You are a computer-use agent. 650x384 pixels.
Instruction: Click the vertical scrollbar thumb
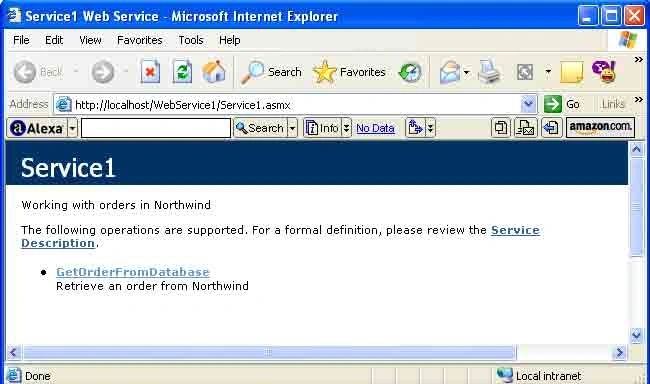(636, 206)
